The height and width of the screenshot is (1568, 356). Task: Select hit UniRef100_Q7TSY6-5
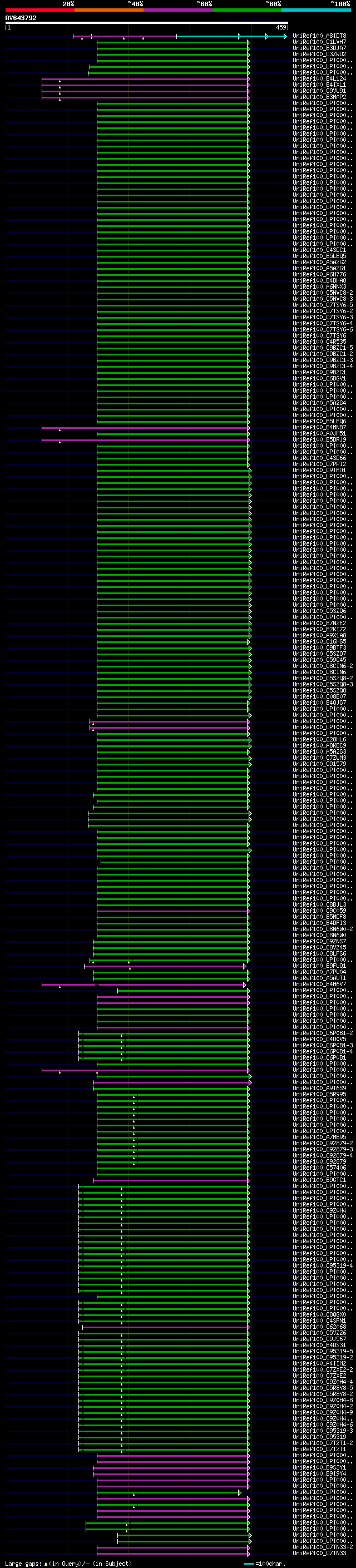click(x=323, y=305)
